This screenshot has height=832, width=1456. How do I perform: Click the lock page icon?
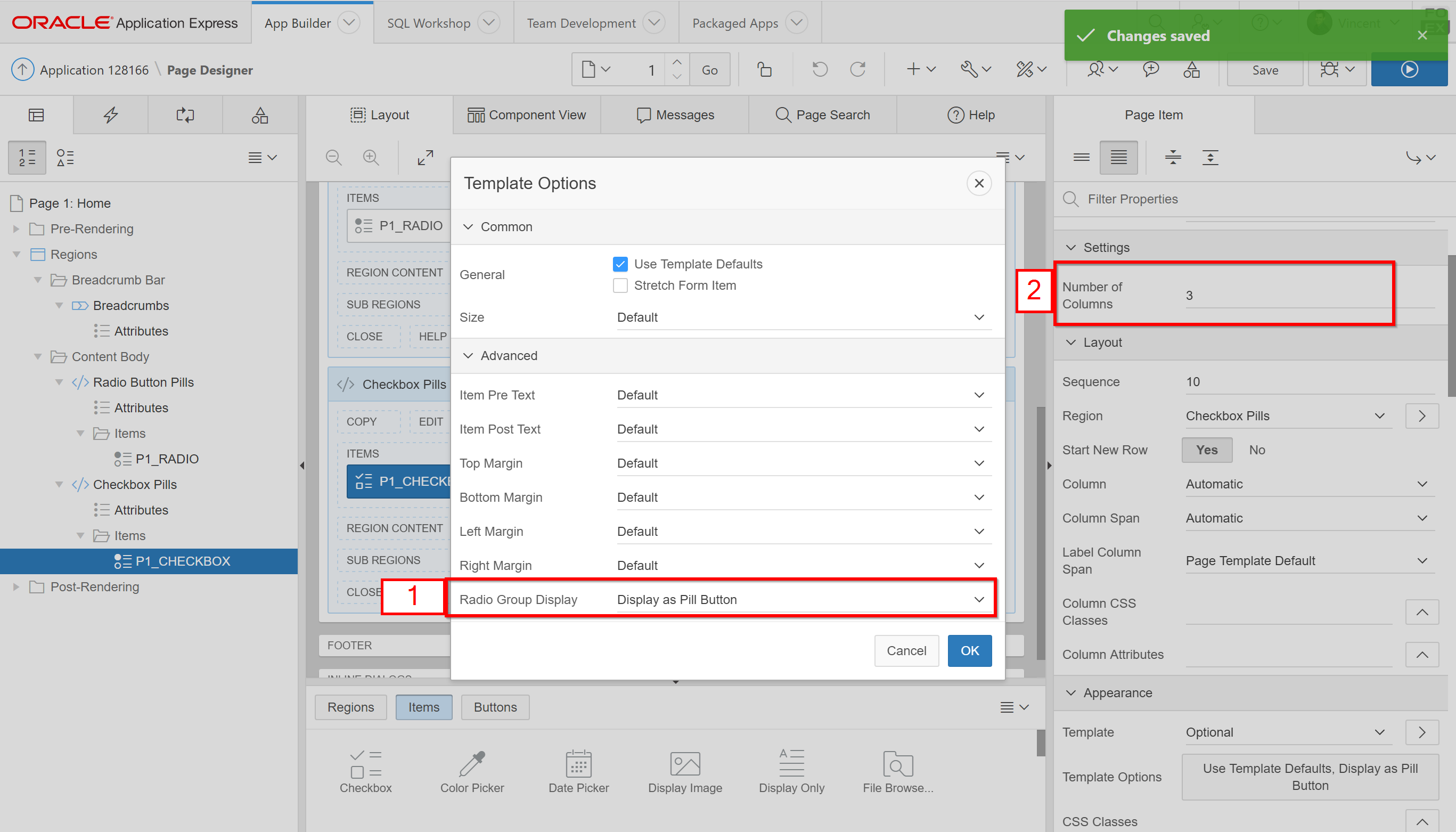(764, 70)
